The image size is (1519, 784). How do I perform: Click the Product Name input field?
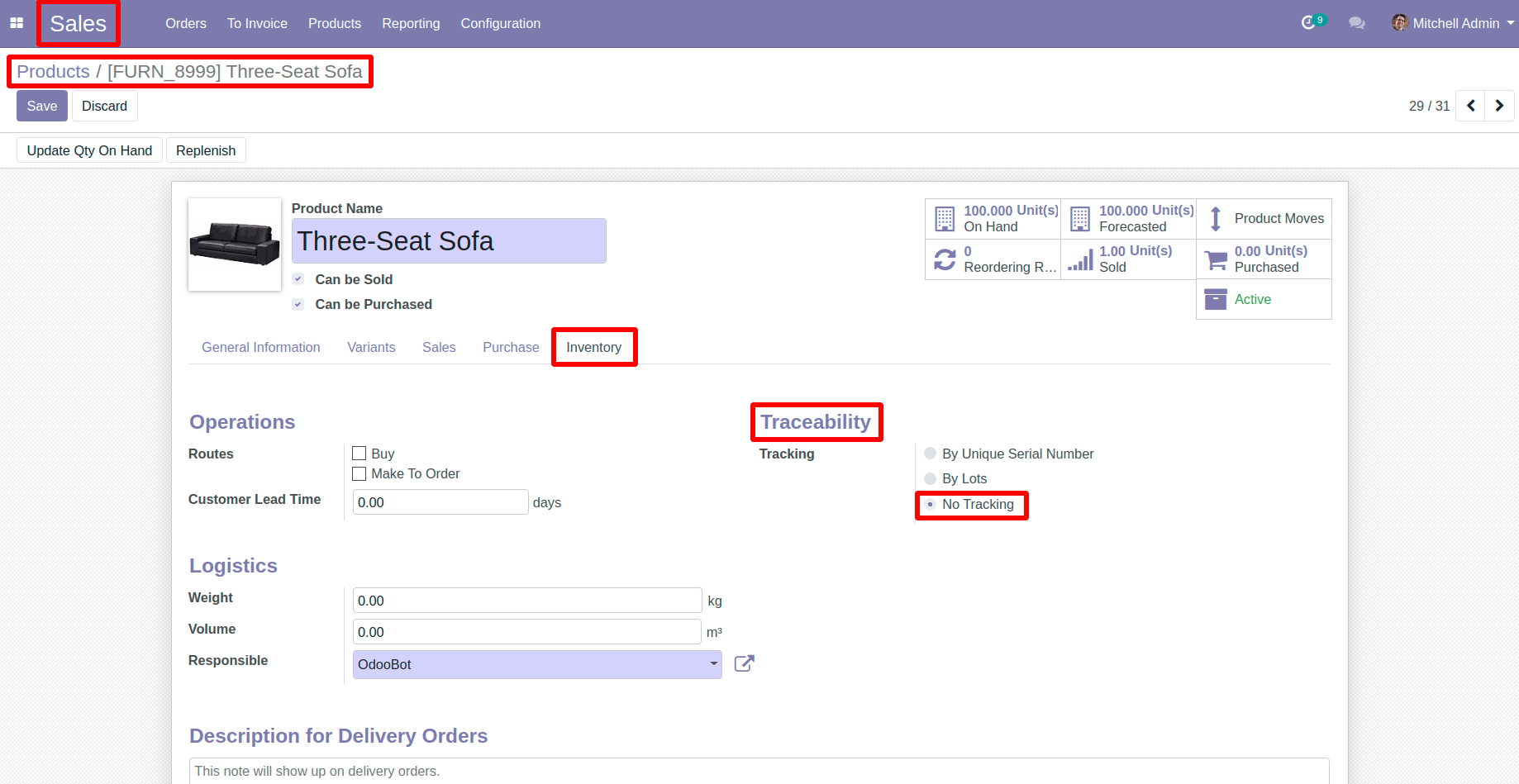click(449, 240)
